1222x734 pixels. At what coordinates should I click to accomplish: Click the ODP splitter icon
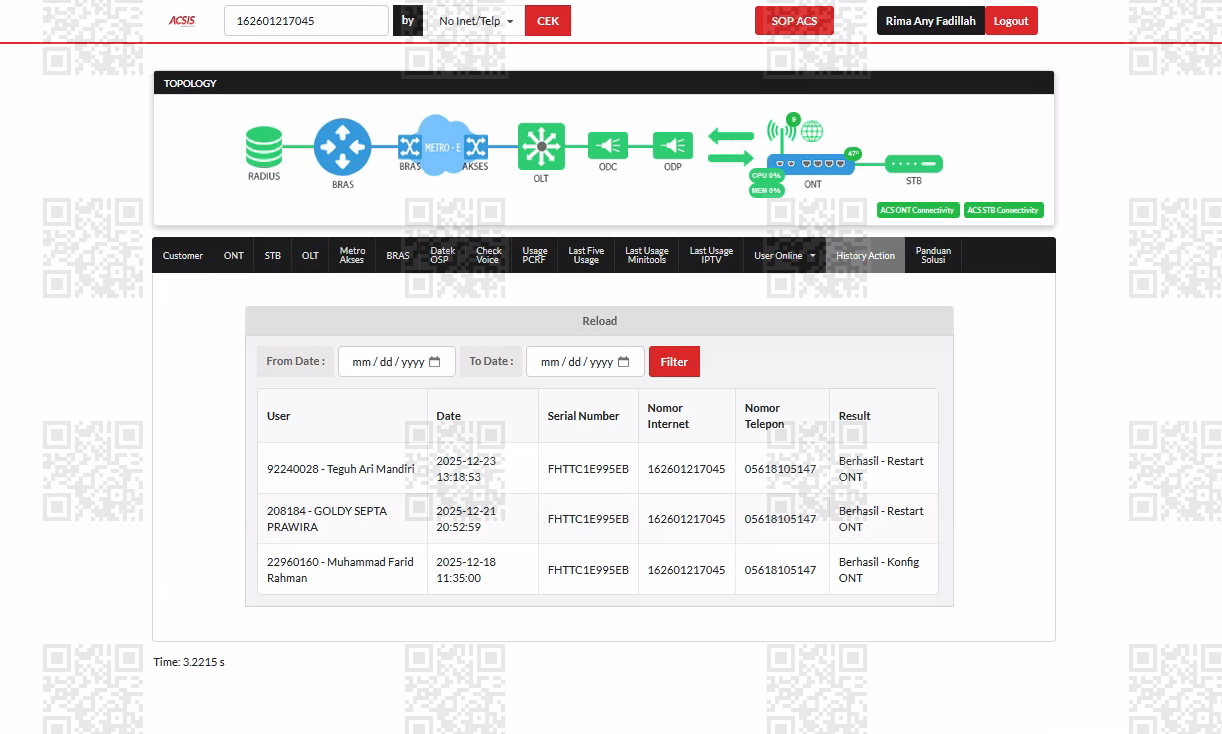click(x=673, y=146)
